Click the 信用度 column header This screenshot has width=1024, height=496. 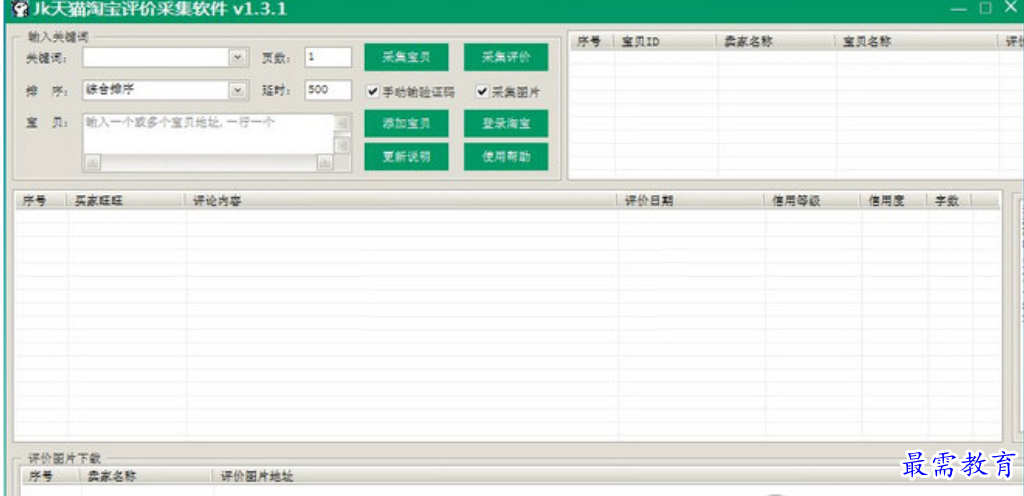pos(893,201)
